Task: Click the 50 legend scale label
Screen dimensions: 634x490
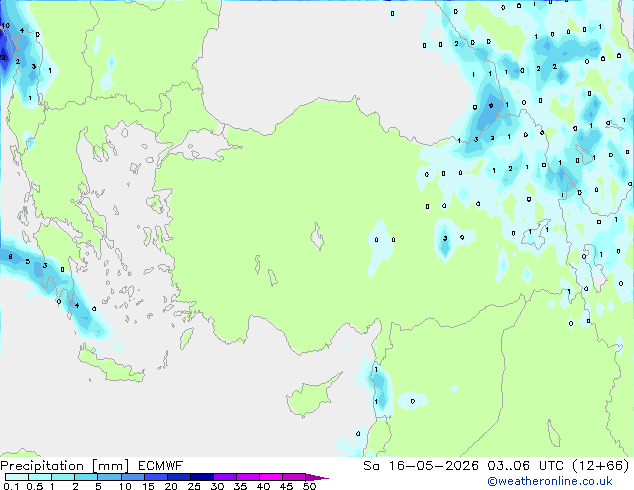Action: click(x=309, y=486)
